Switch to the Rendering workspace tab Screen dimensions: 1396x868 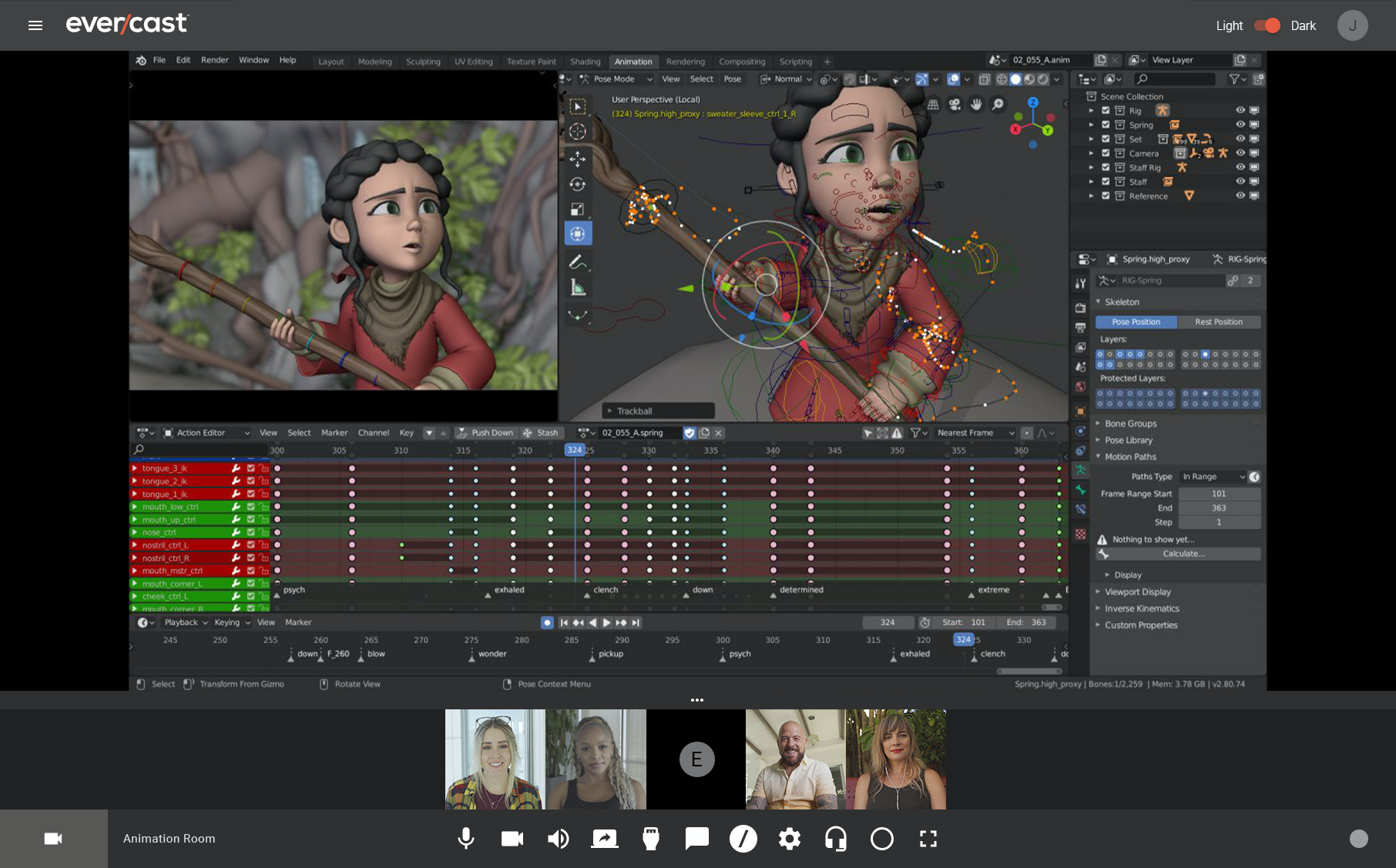pyautogui.click(x=685, y=62)
